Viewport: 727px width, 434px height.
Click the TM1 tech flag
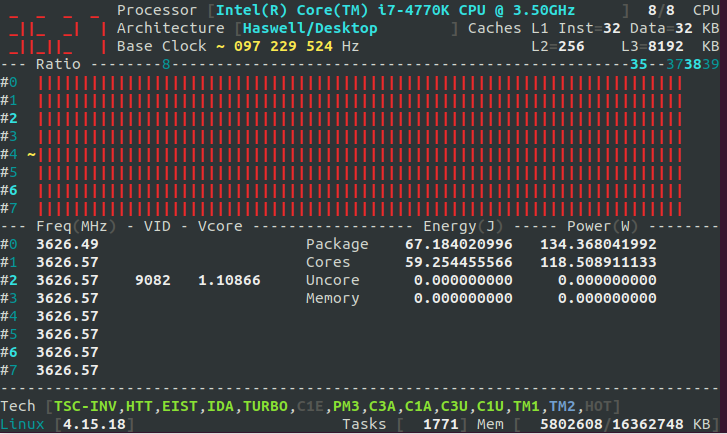(x=526, y=407)
